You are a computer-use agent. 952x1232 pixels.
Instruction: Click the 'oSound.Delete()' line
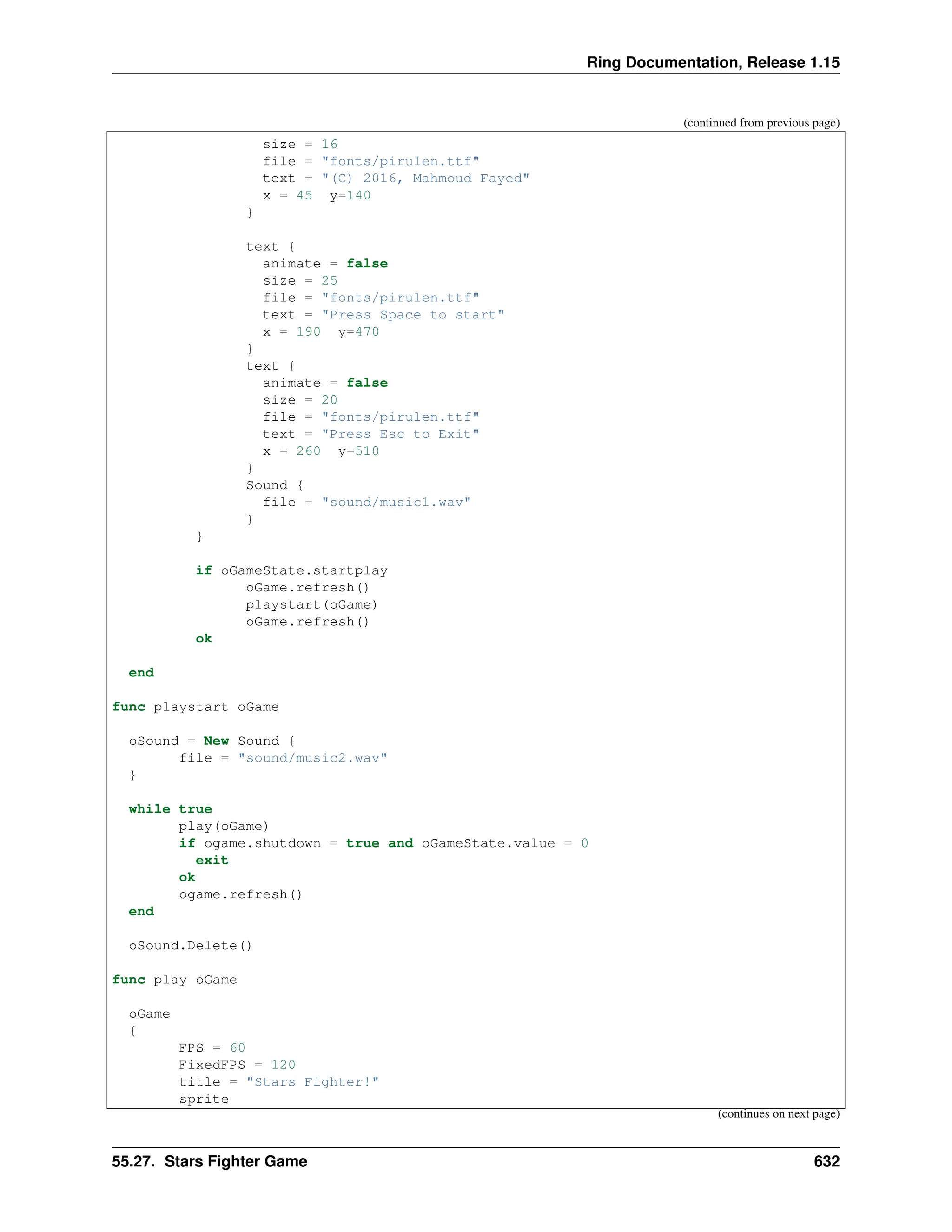190,946
